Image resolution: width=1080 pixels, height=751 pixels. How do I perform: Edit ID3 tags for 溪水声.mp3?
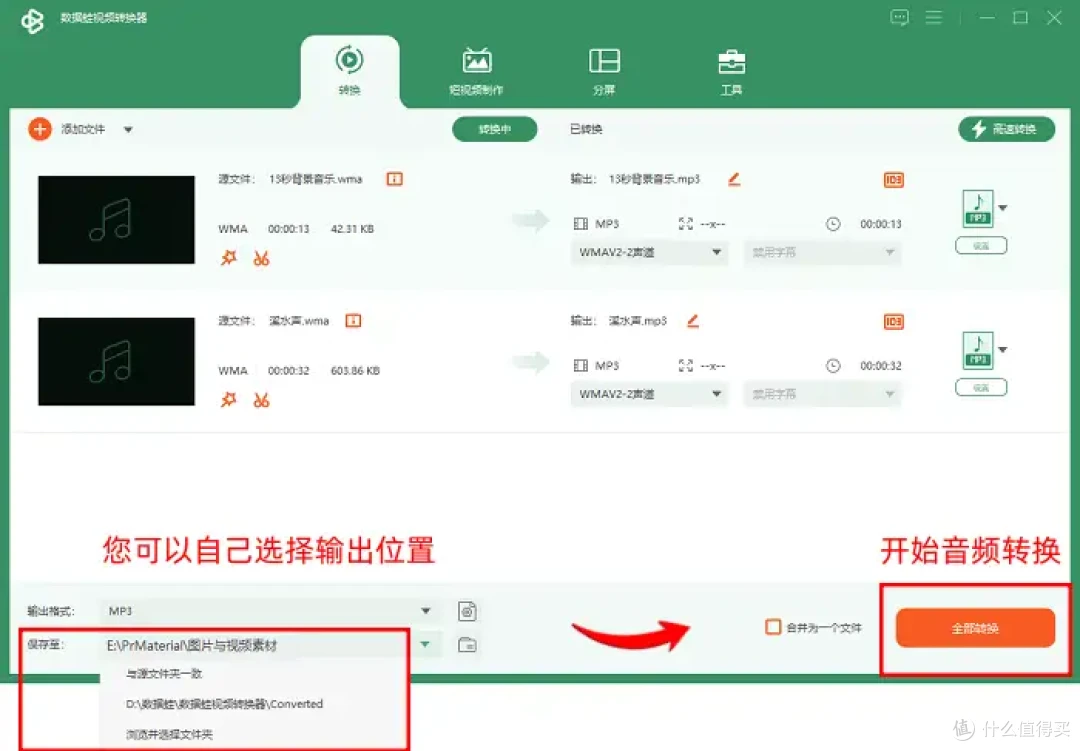(x=893, y=322)
